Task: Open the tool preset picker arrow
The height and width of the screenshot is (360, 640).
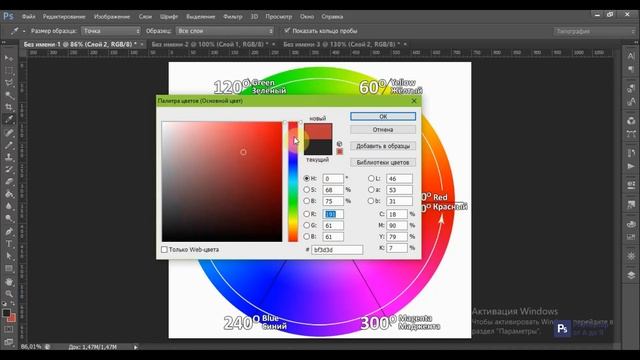Action: click(x=24, y=31)
